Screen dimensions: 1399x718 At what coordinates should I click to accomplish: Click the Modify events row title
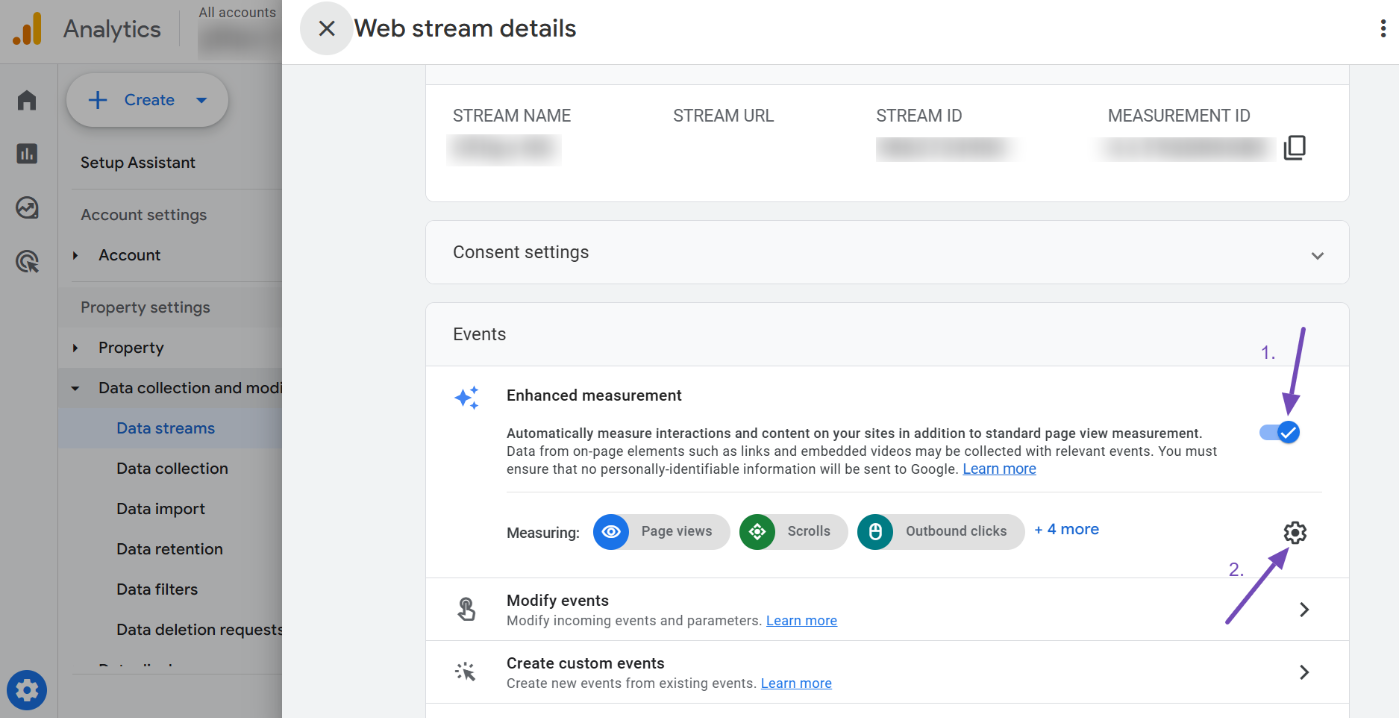(558, 601)
